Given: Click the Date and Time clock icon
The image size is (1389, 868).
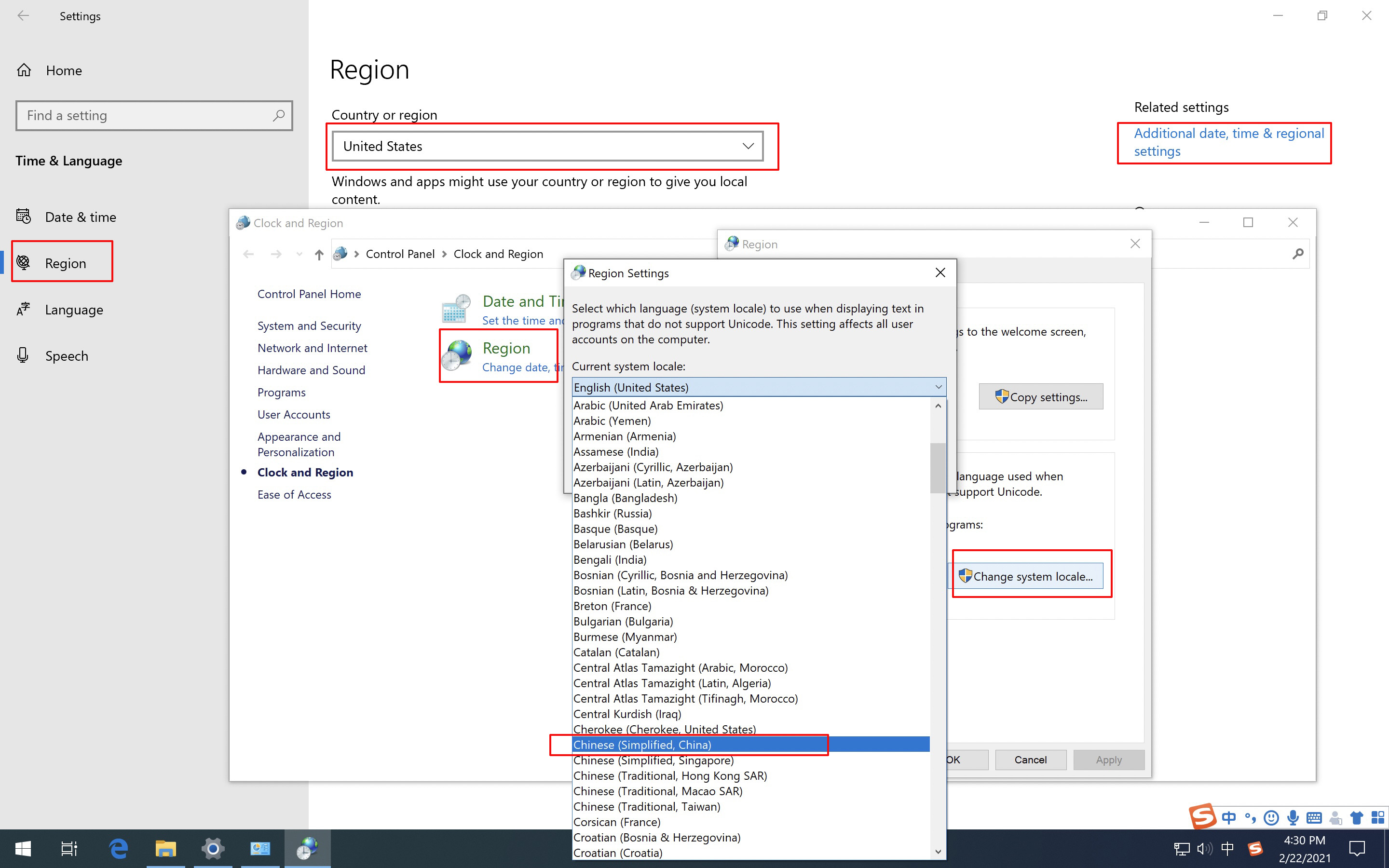Looking at the screenshot, I should coord(456,309).
